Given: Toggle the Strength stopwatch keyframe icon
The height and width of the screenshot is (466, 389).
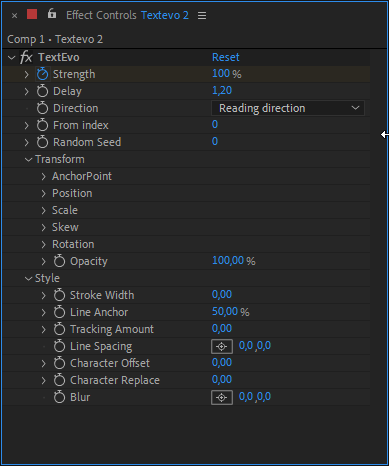Looking at the screenshot, I should (42, 74).
